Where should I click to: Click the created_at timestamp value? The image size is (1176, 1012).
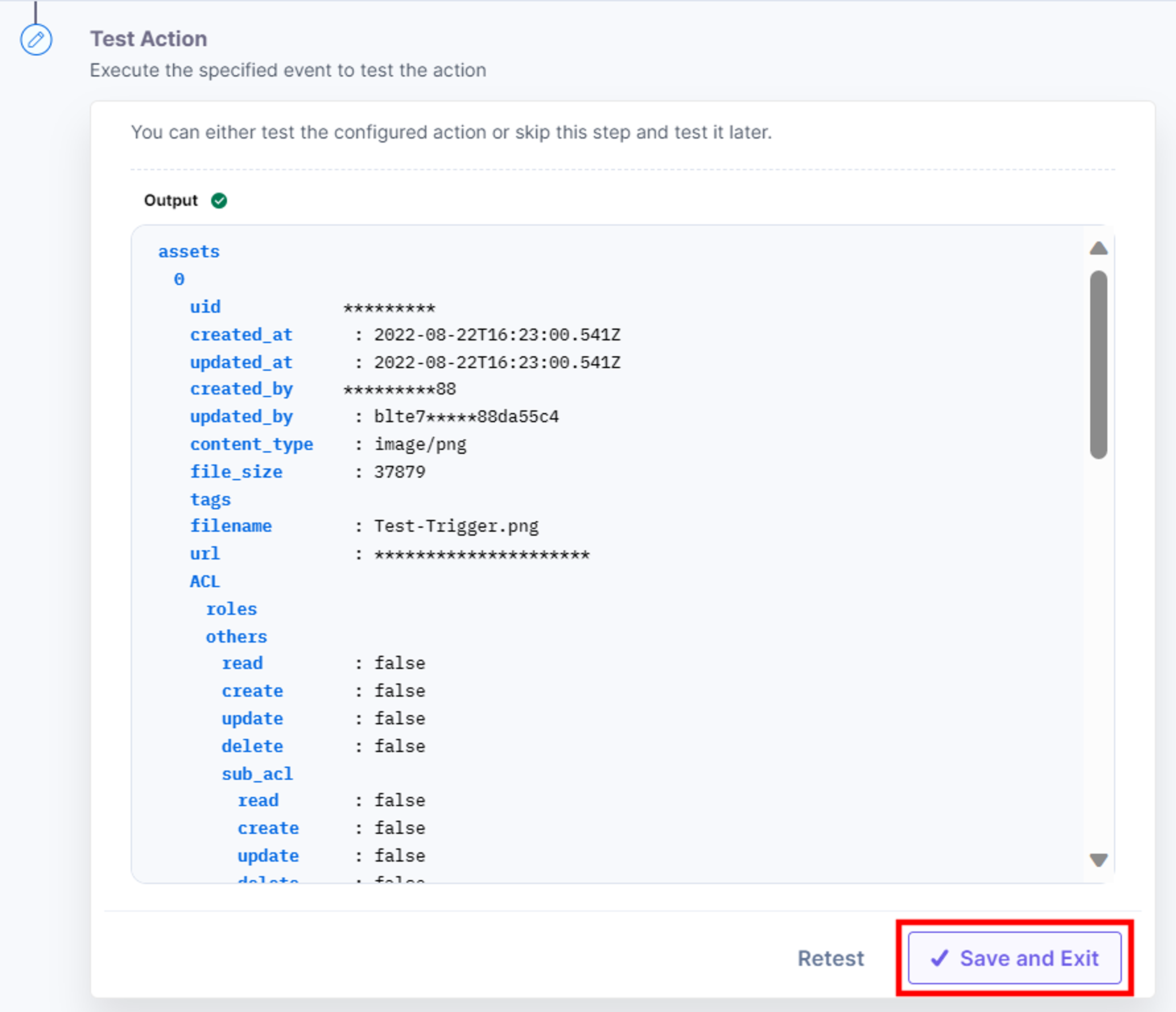(497, 335)
